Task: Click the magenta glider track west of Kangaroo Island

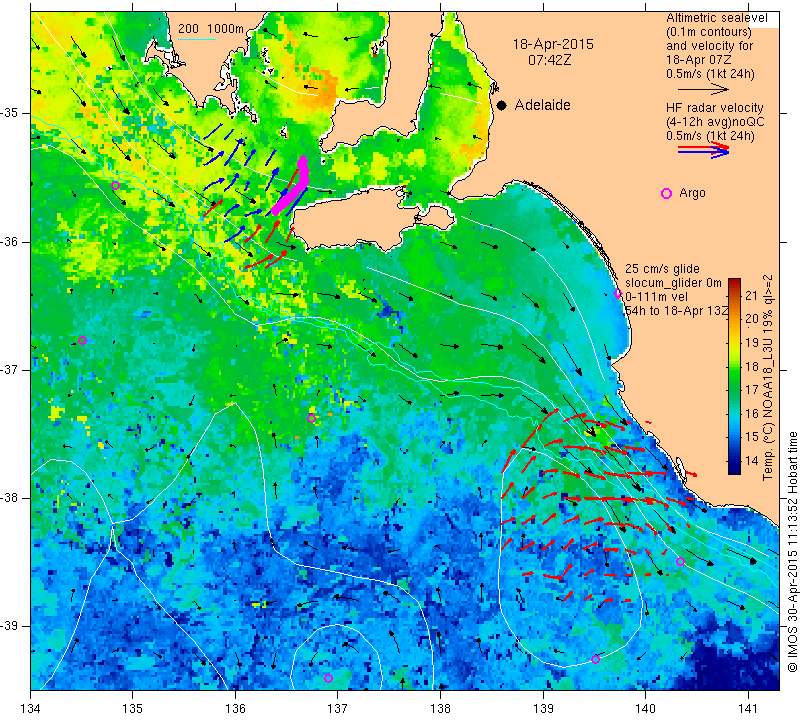Action: 291,187
